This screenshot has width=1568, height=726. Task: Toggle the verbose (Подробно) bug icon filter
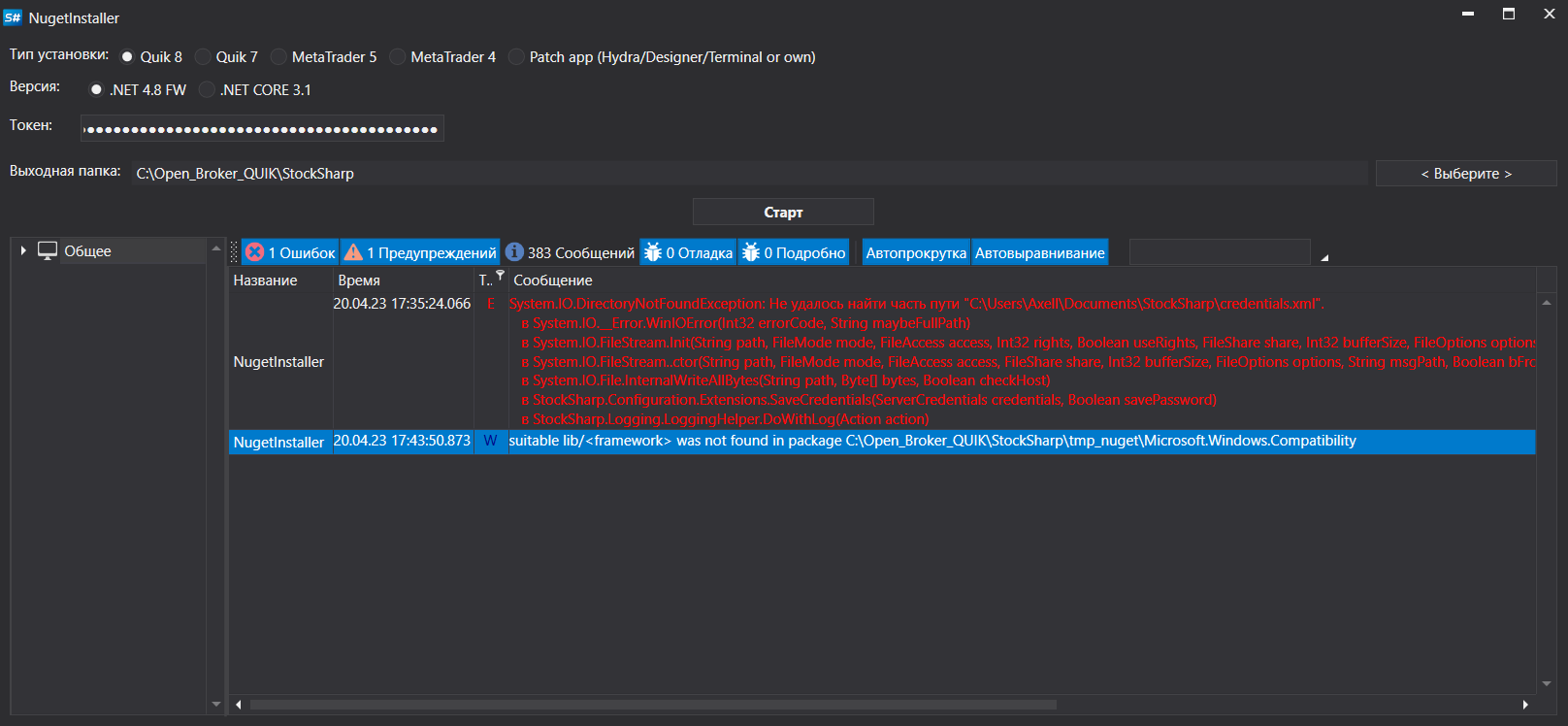[751, 252]
